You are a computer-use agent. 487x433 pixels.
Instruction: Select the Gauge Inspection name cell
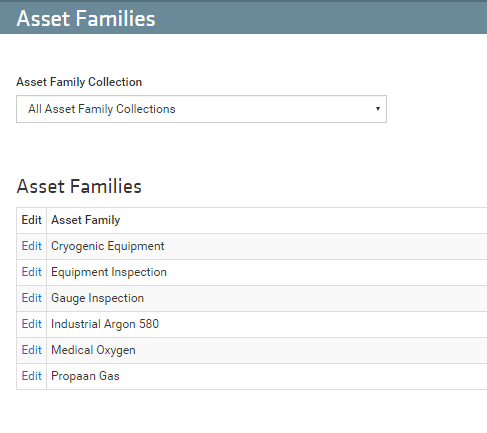click(x=267, y=298)
